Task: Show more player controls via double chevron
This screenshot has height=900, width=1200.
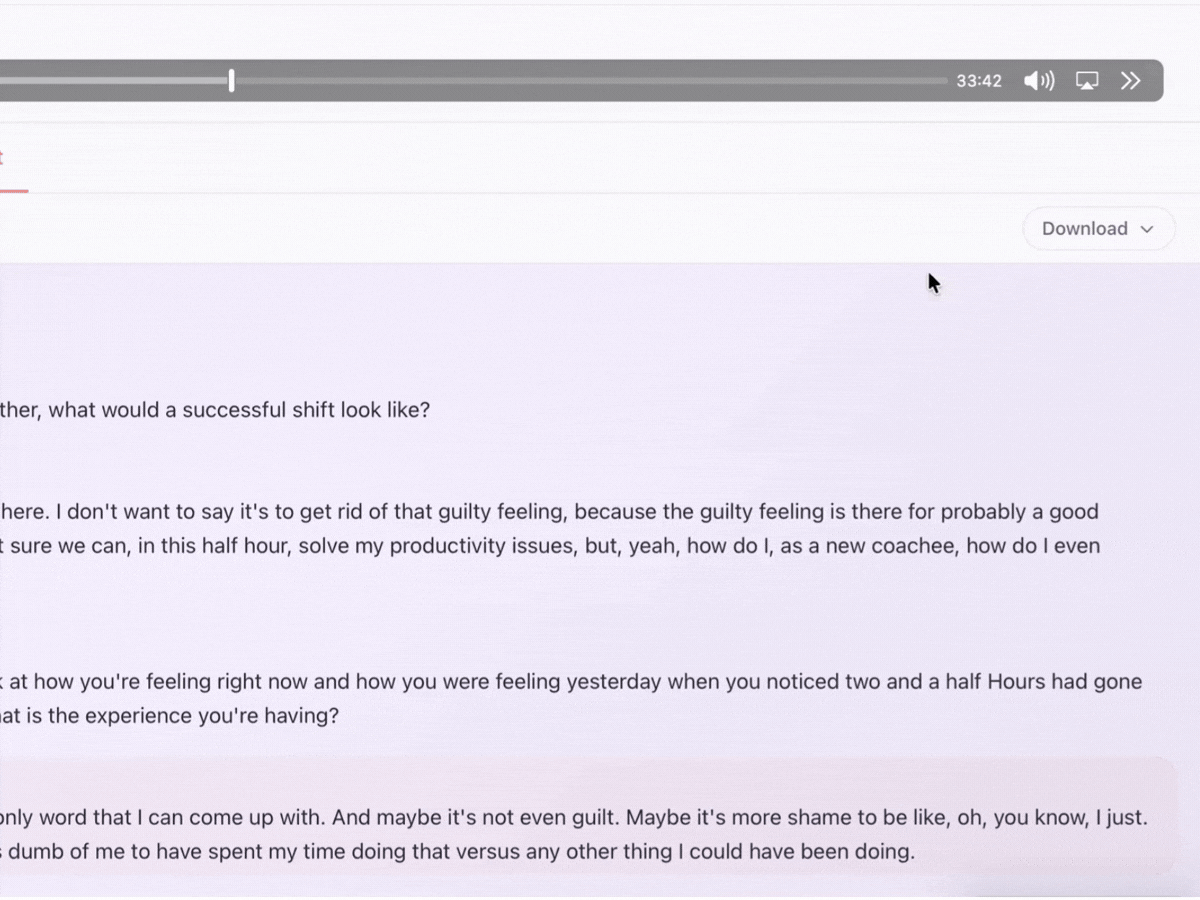Action: [1130, 81]
